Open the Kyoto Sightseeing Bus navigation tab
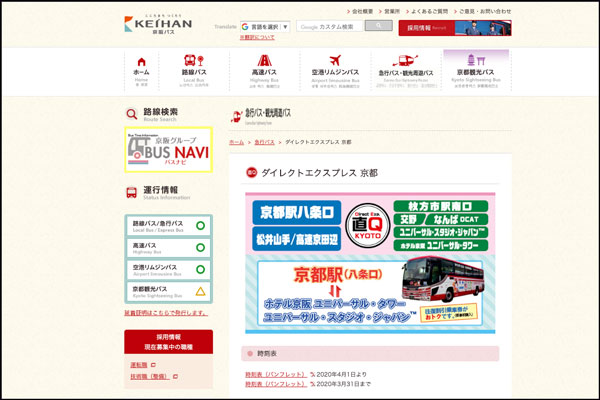Viewport: 600px width, 400px height. (476, 69)
